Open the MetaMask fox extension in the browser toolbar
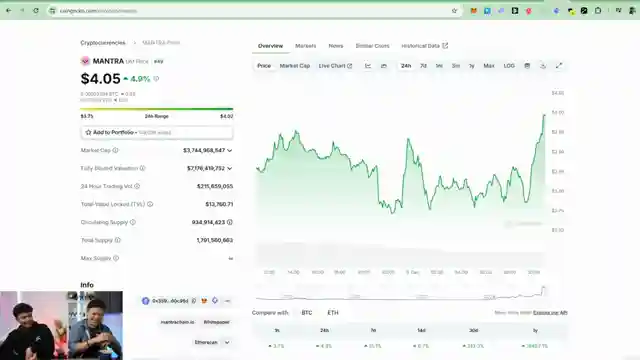This screenshot has height=360, width=640. pyautogui.click(x=473, y=11)
